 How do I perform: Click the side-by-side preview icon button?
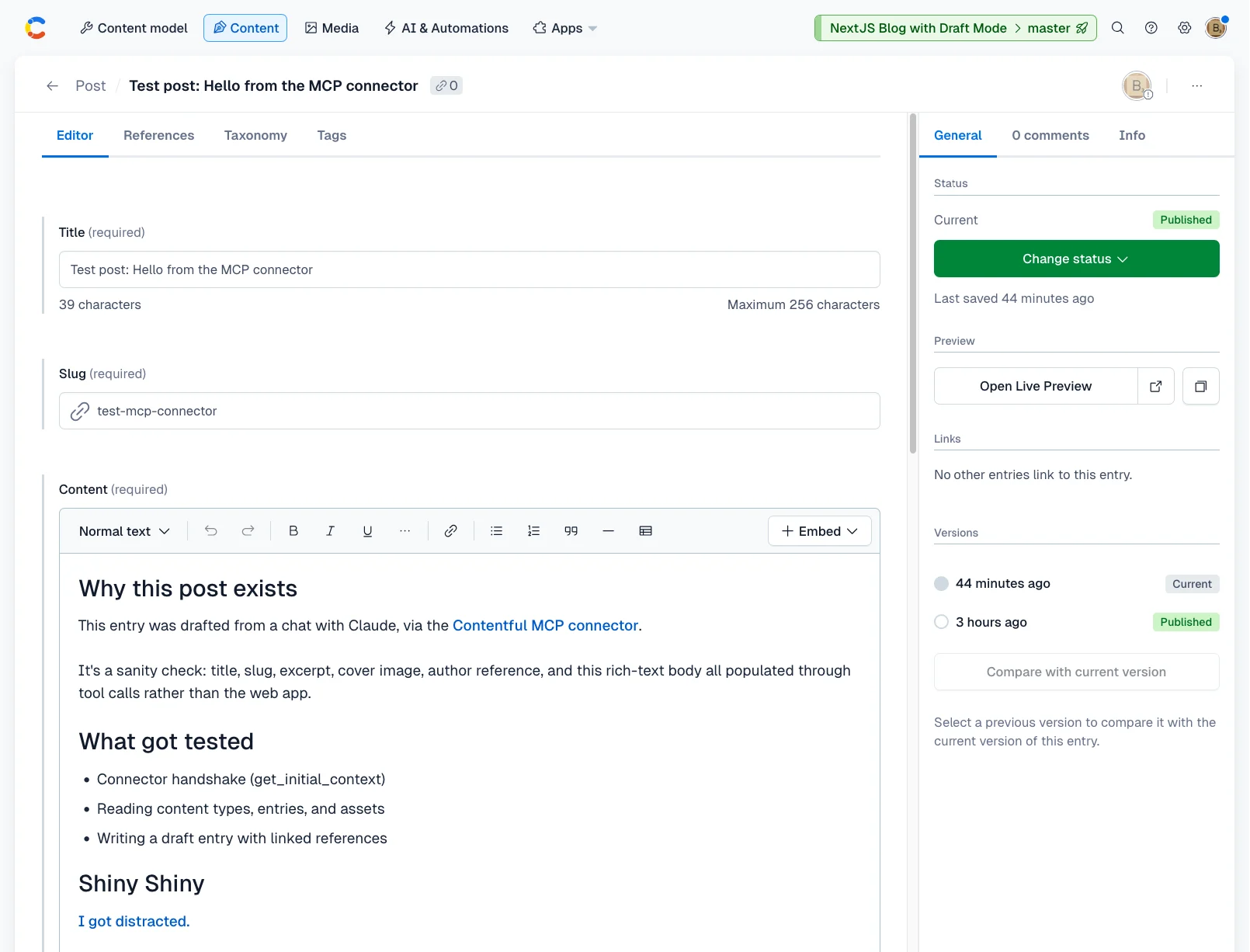point(1201,386)
